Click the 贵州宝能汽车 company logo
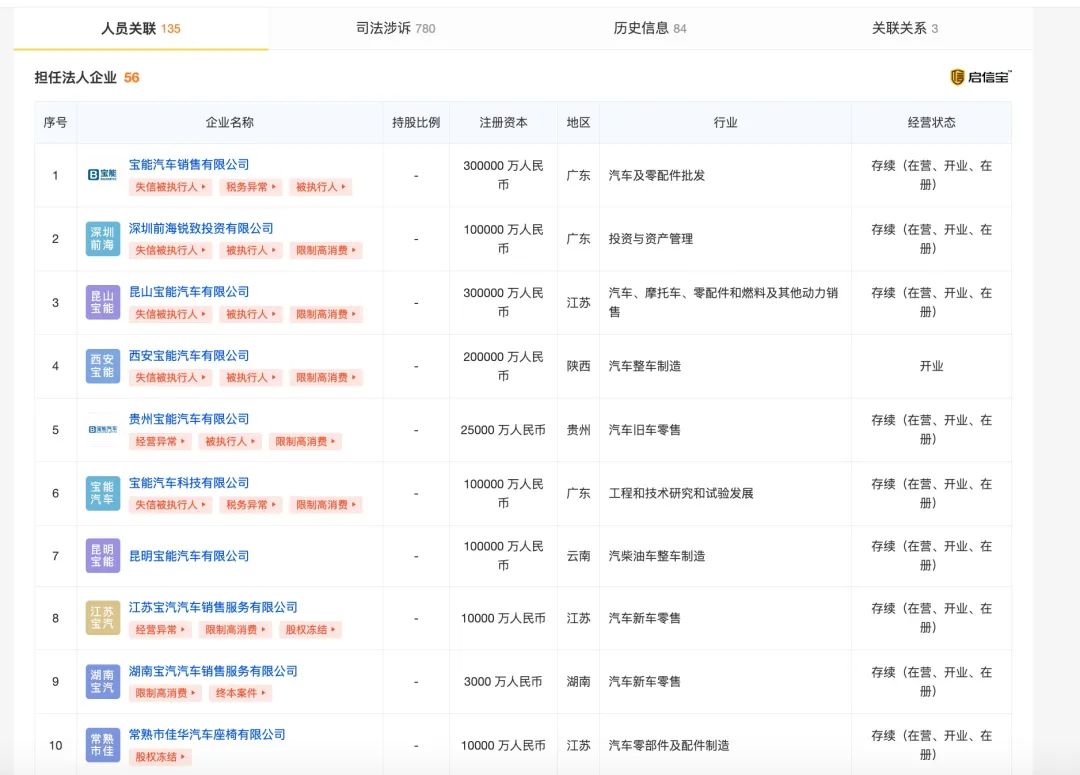 tap(103, 430)
